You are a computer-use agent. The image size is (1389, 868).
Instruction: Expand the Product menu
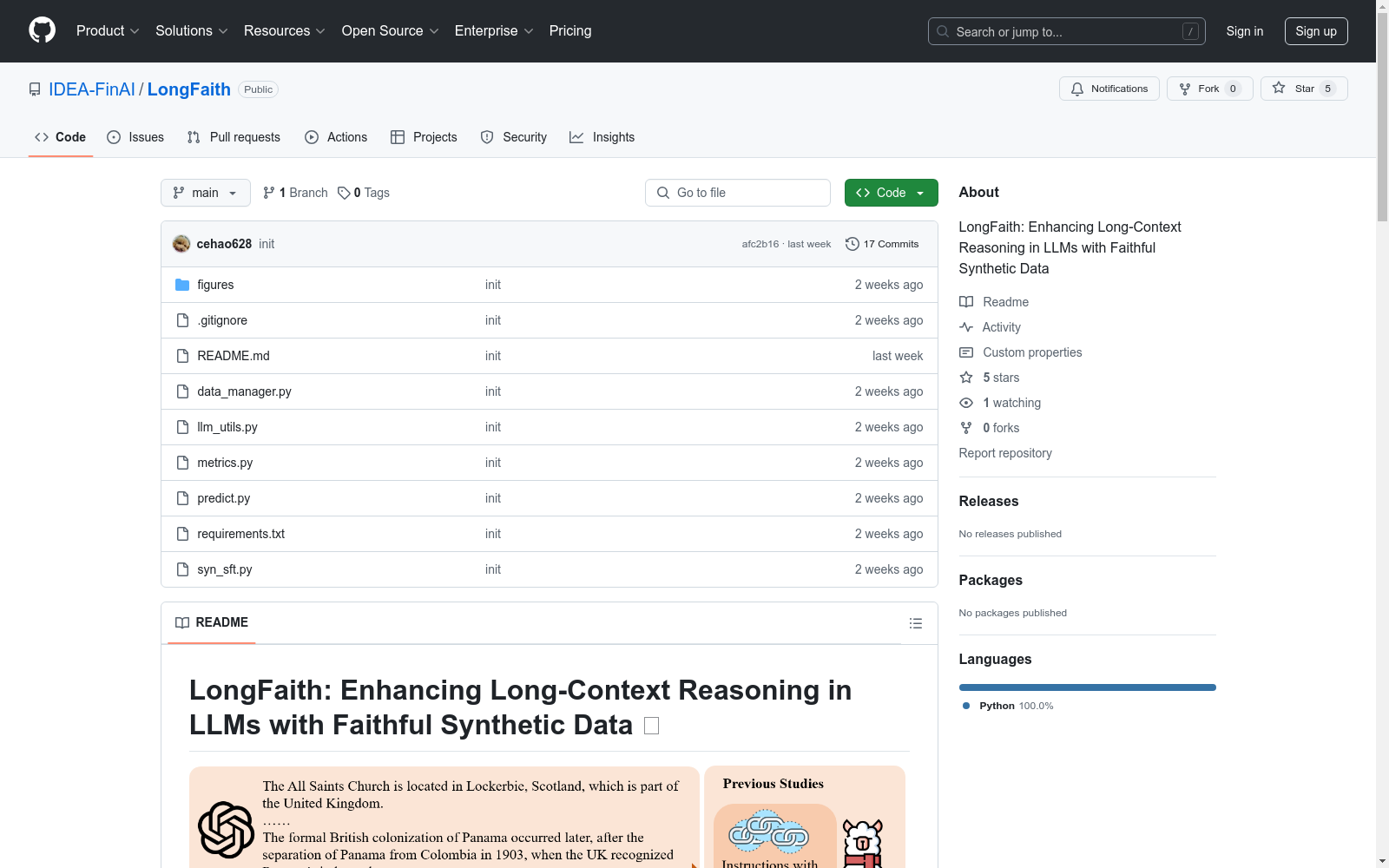pos(108,30)
